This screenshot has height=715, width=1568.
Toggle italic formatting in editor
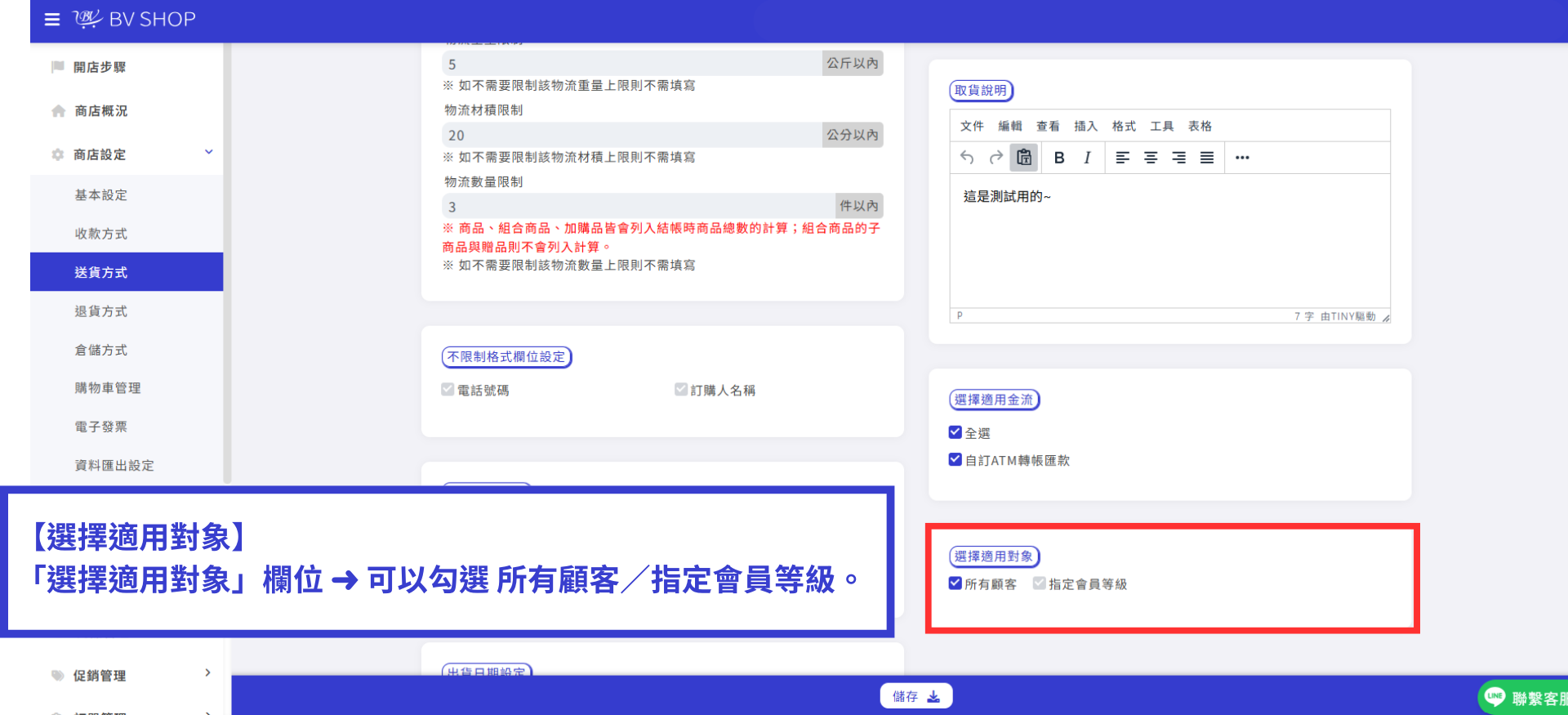pyautogui.click(x=1087, y=158)
